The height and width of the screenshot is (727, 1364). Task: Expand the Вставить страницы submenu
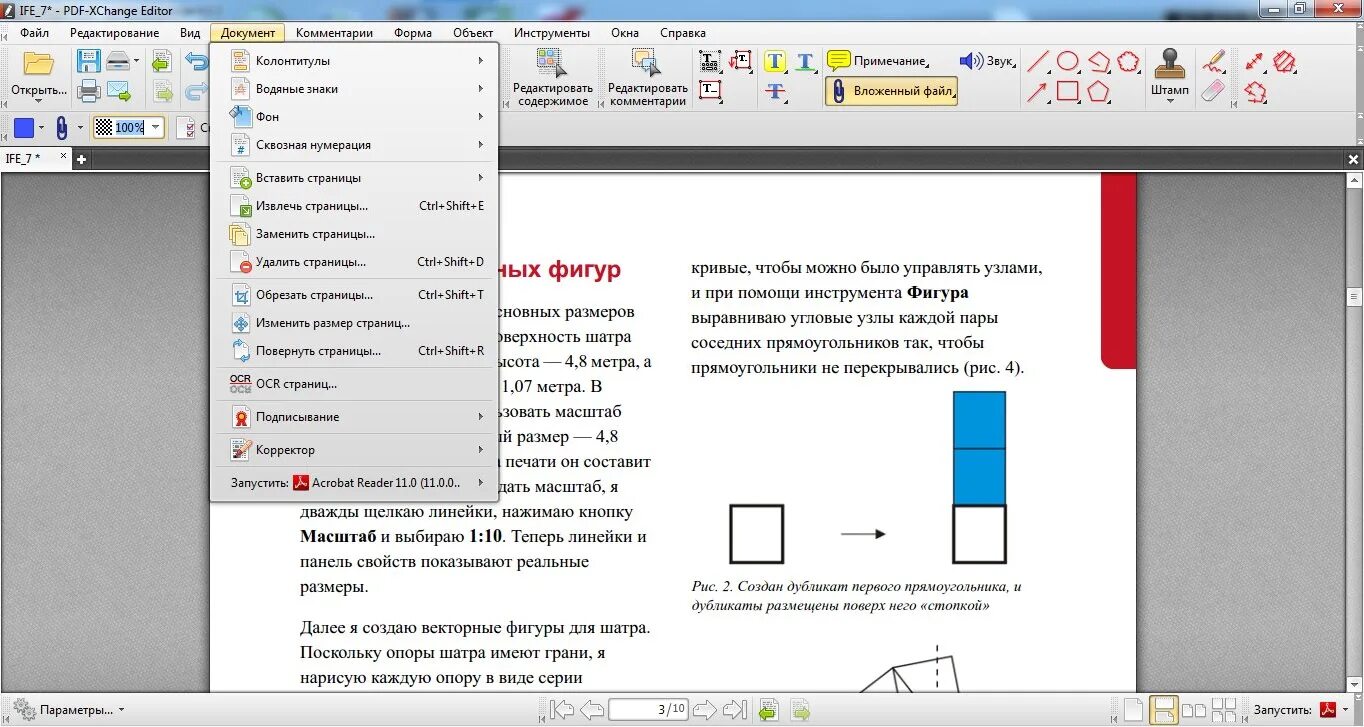pos(354,178)
